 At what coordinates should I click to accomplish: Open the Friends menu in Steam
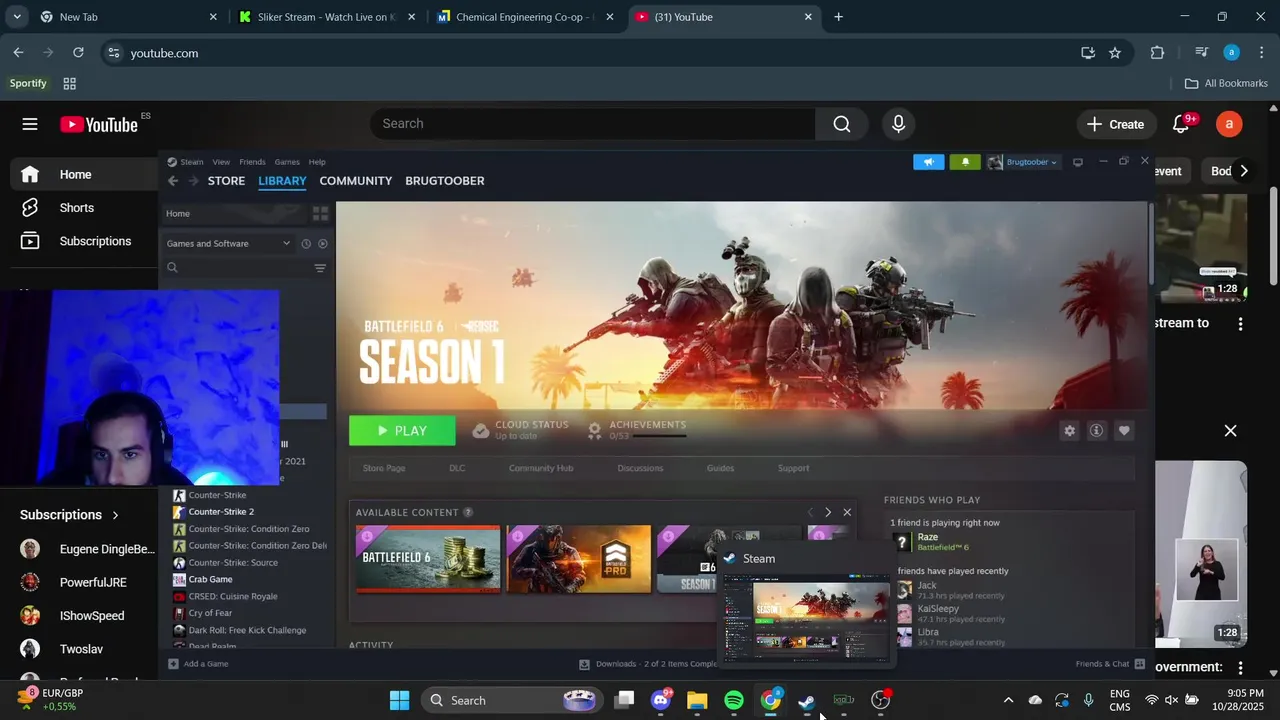pyautogui.click(x=252, y=162)
